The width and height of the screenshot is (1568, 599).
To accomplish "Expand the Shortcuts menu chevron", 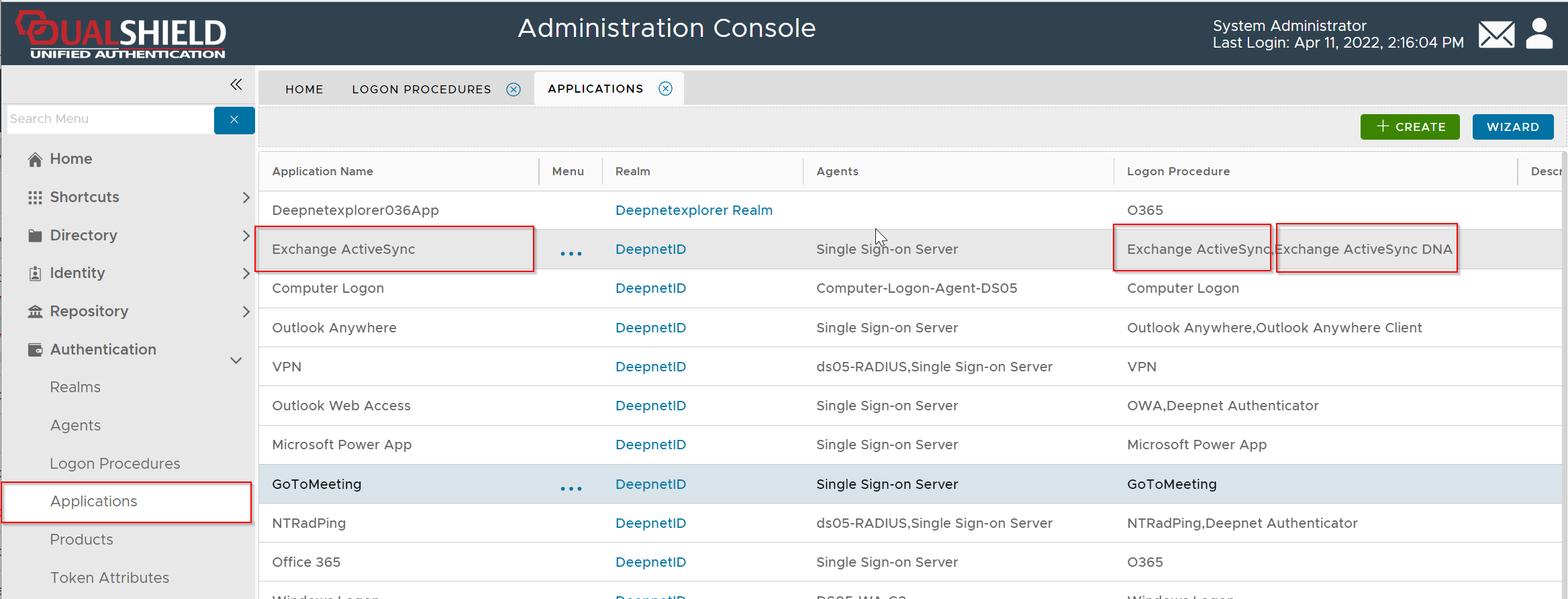I will pyautogui.click(x=246, y=197).
